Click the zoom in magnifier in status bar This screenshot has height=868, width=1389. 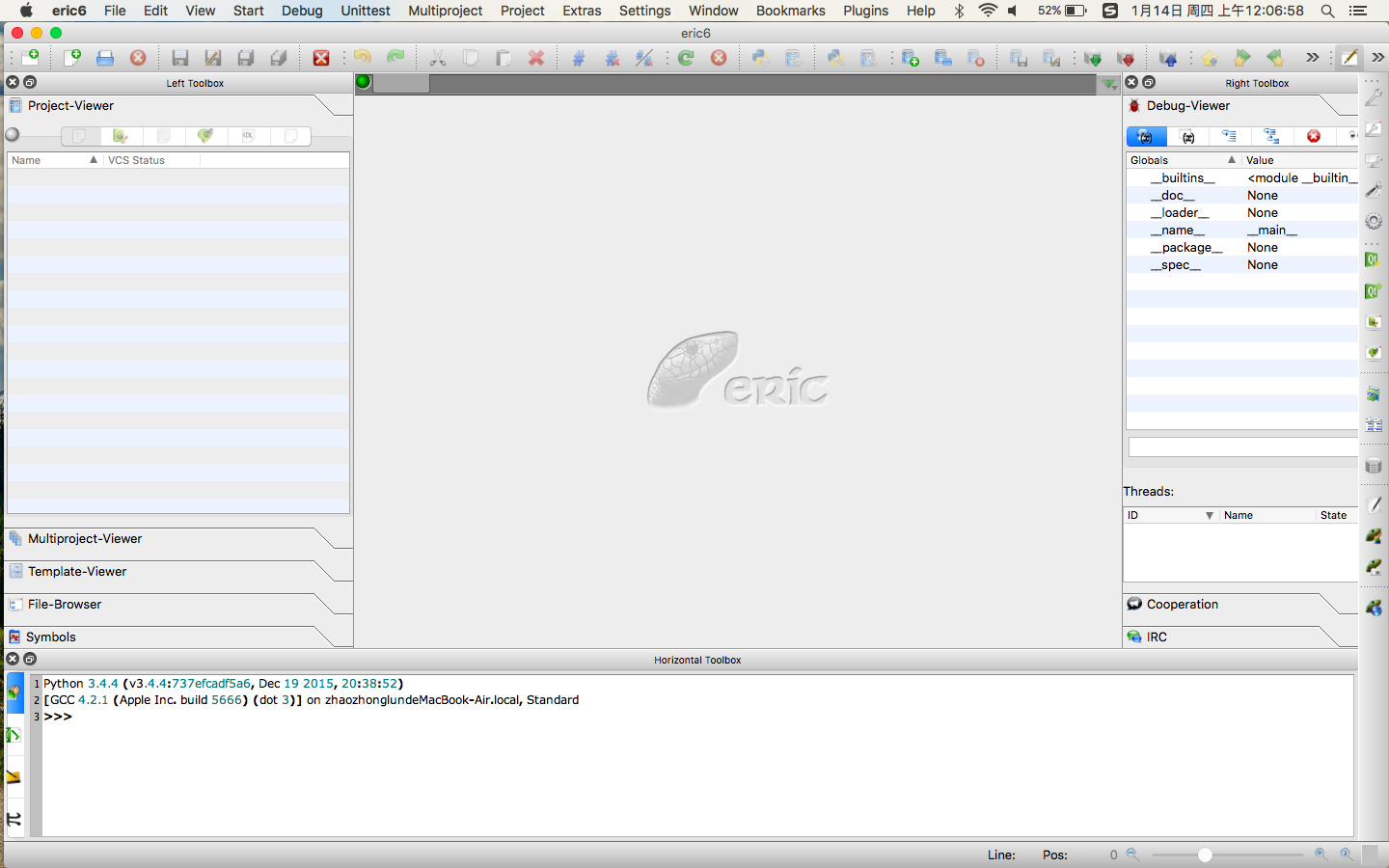pos(1321,854)
